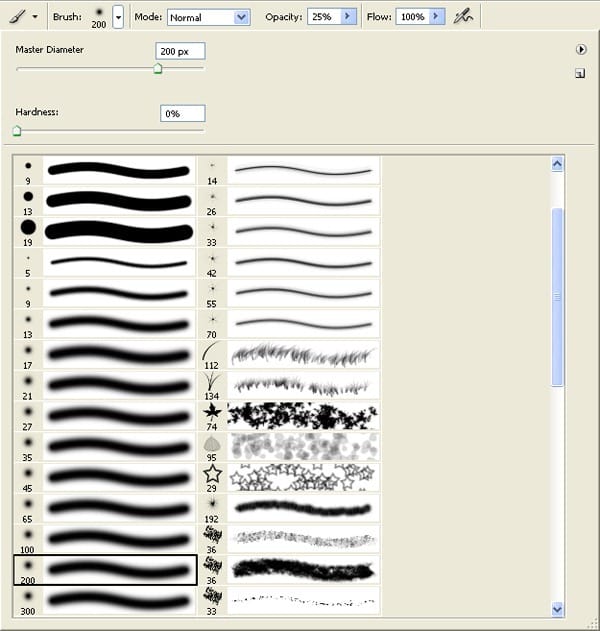Enable the airbrush mode icon
Viewport: 600px width, 631px height.
click(x=463, y=16)
